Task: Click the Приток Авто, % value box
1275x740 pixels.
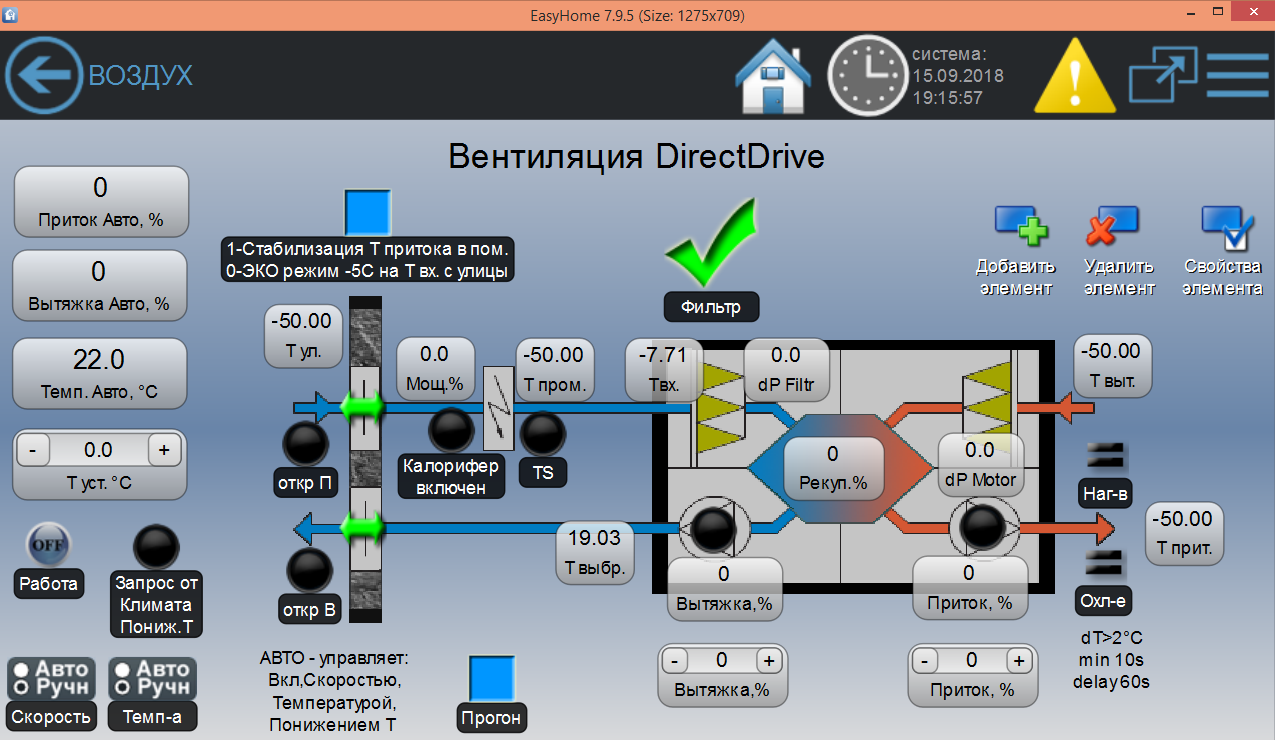Action: pos(100,201)
